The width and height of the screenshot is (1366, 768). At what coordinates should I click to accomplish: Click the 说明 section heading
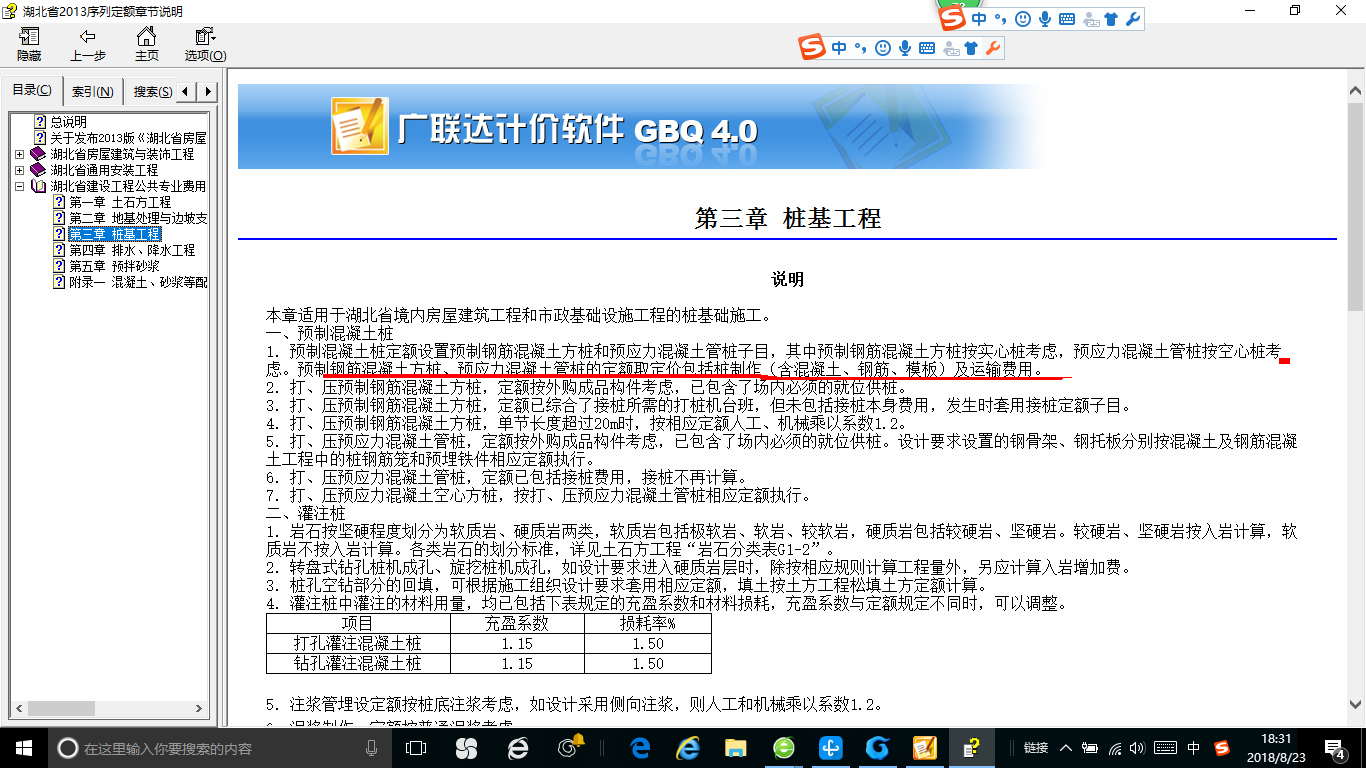787,280
